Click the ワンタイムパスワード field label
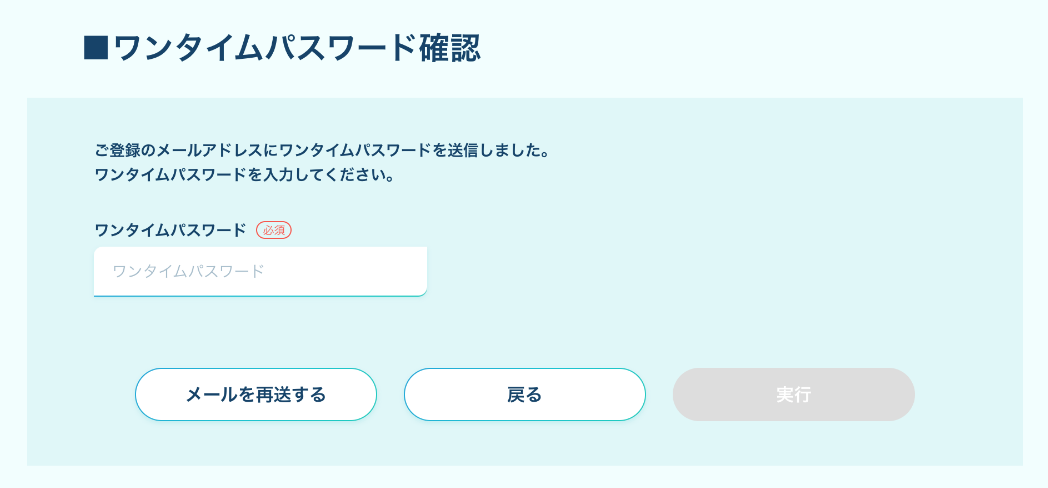Image resolution: width=1048 pixels, height=488 pixels. pyautogui.click(x=170, y=230)
